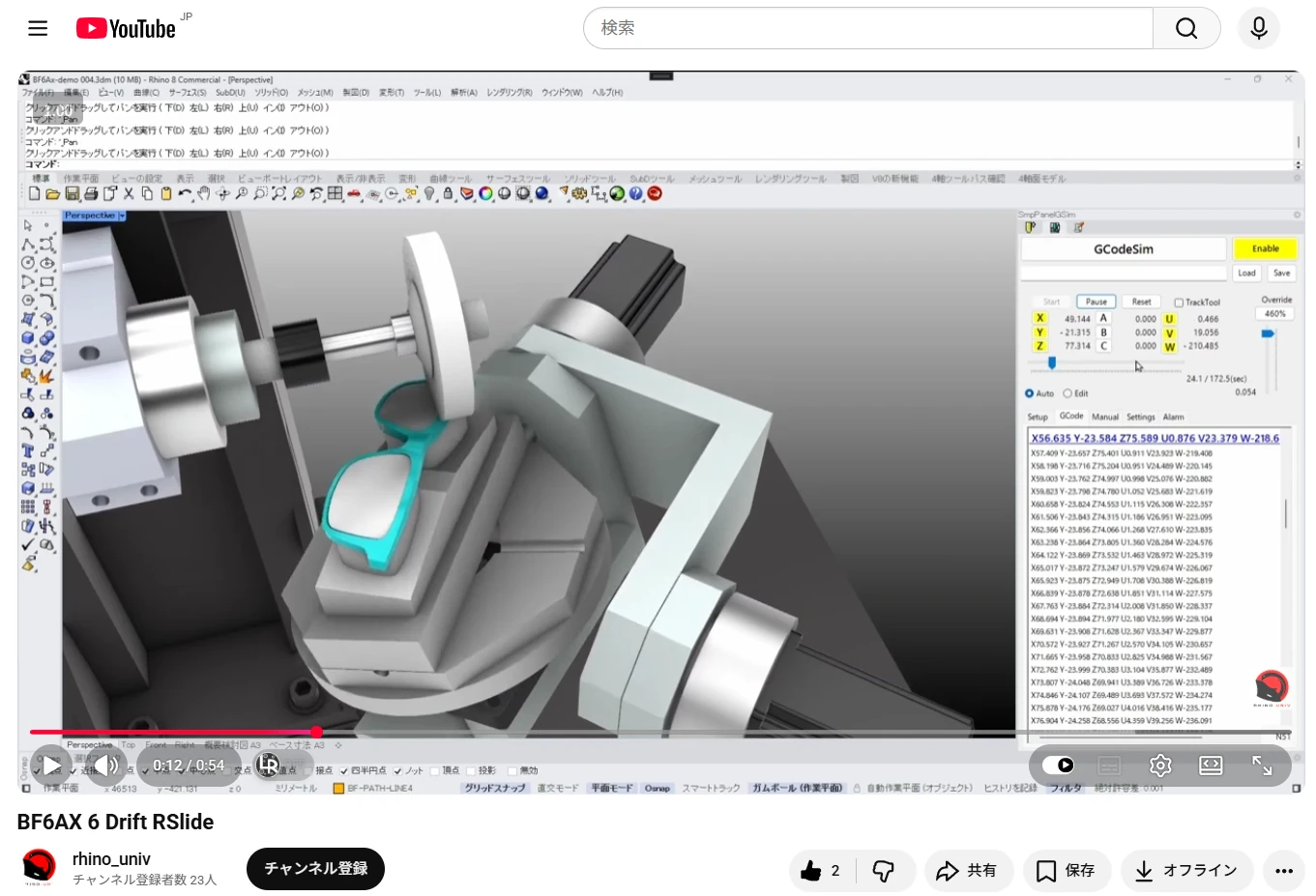Image resolution: width=1316 pixels, height=896 pixels.
Task: Dislike the video with thumbs down
Action: click(x=884, y=870)
